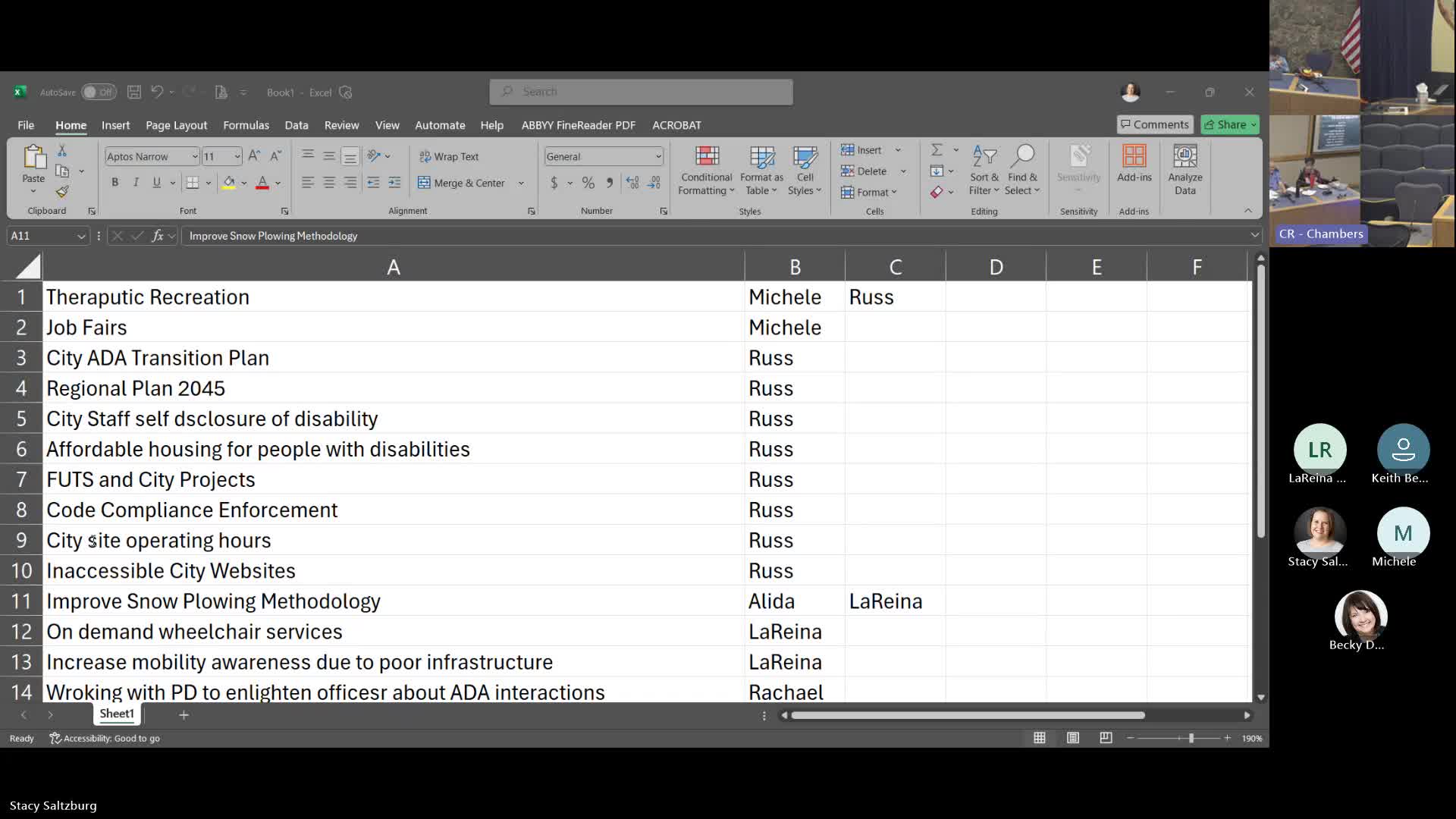
Task: Toggle Wrap Text for cell
Action: 449,157
